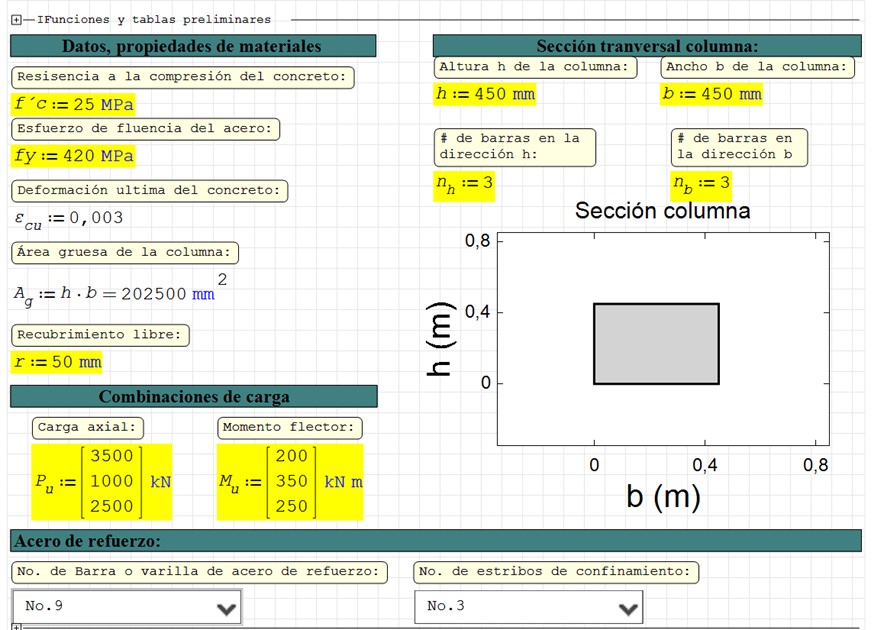Click the εcu := 0,003 definition

pyautogui.click(x=68, y=219)
